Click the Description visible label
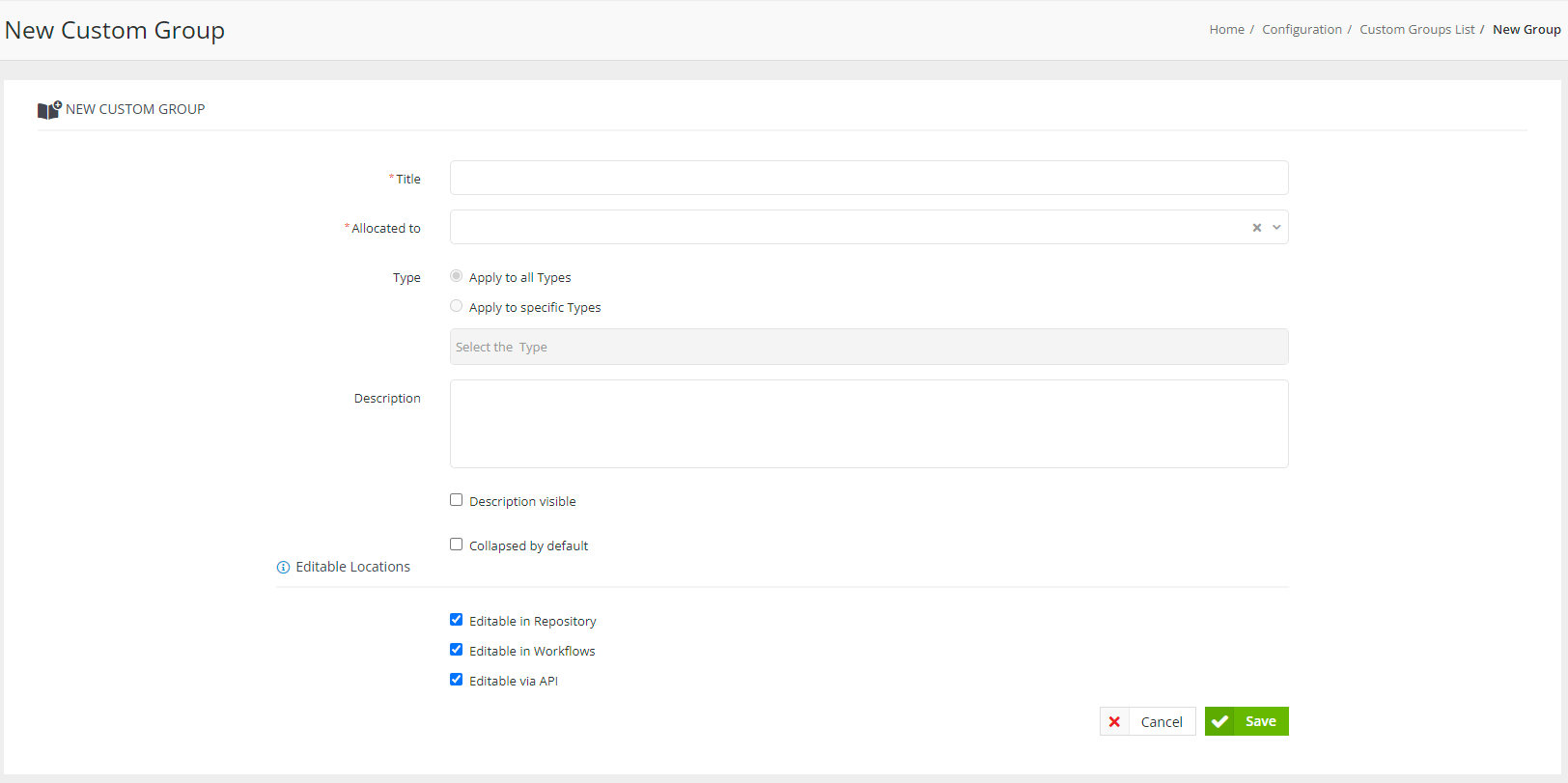The width and height of the screenshot is (1568, 783). coord(522,501)
